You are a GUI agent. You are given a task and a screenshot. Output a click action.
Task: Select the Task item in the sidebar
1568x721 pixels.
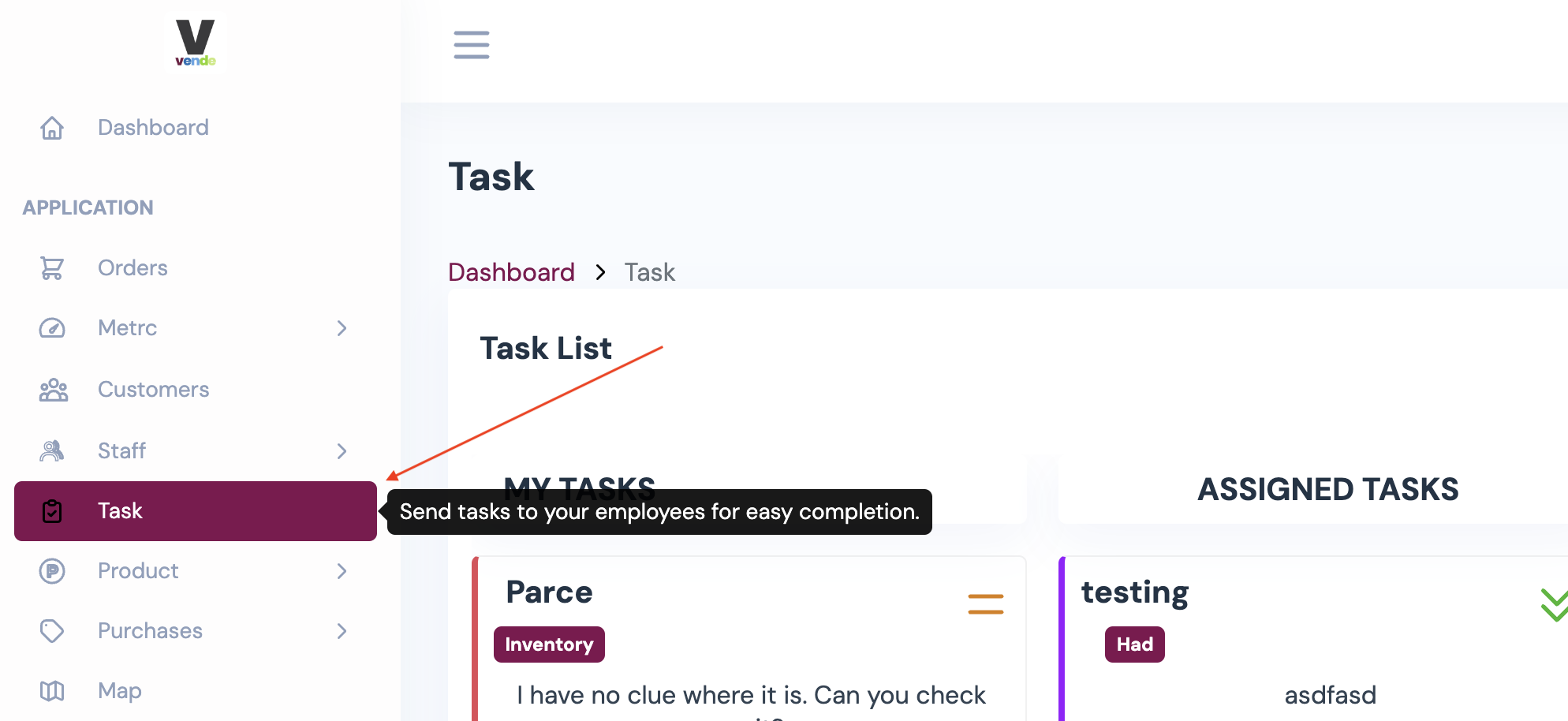click(120, 511)
